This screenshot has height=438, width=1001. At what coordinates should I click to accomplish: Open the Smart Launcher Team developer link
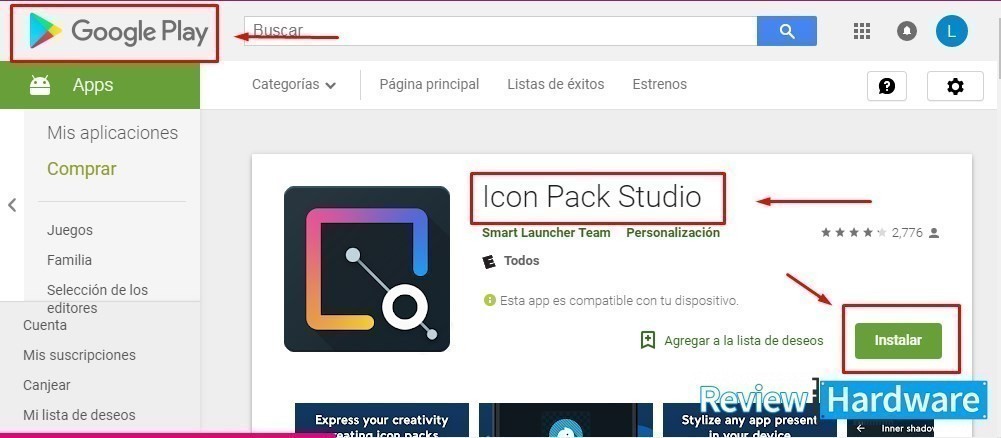546,233
